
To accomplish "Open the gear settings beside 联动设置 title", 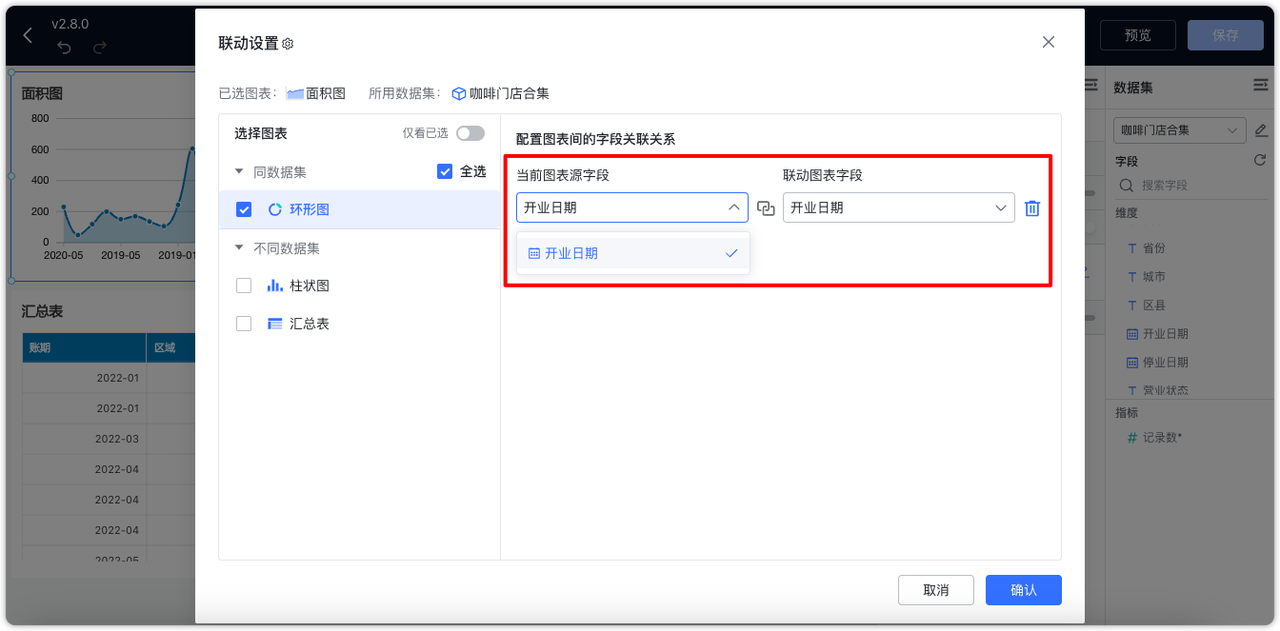I will click(x=287, y=42).
